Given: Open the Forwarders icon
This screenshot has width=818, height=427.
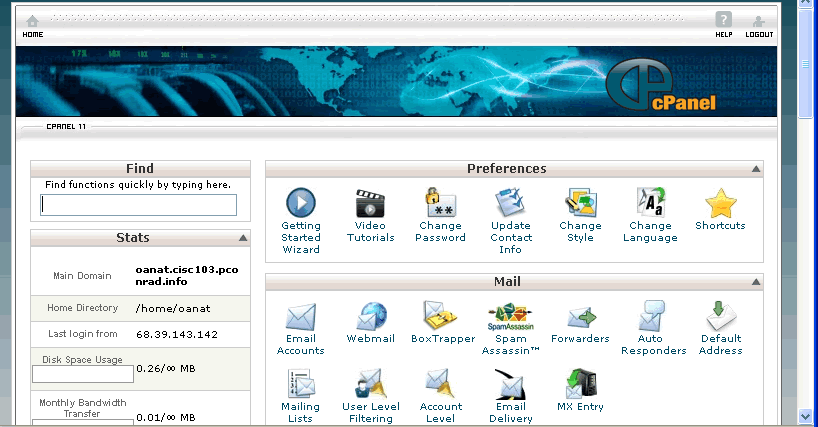Looking at the screenshot, I should 581,317.
